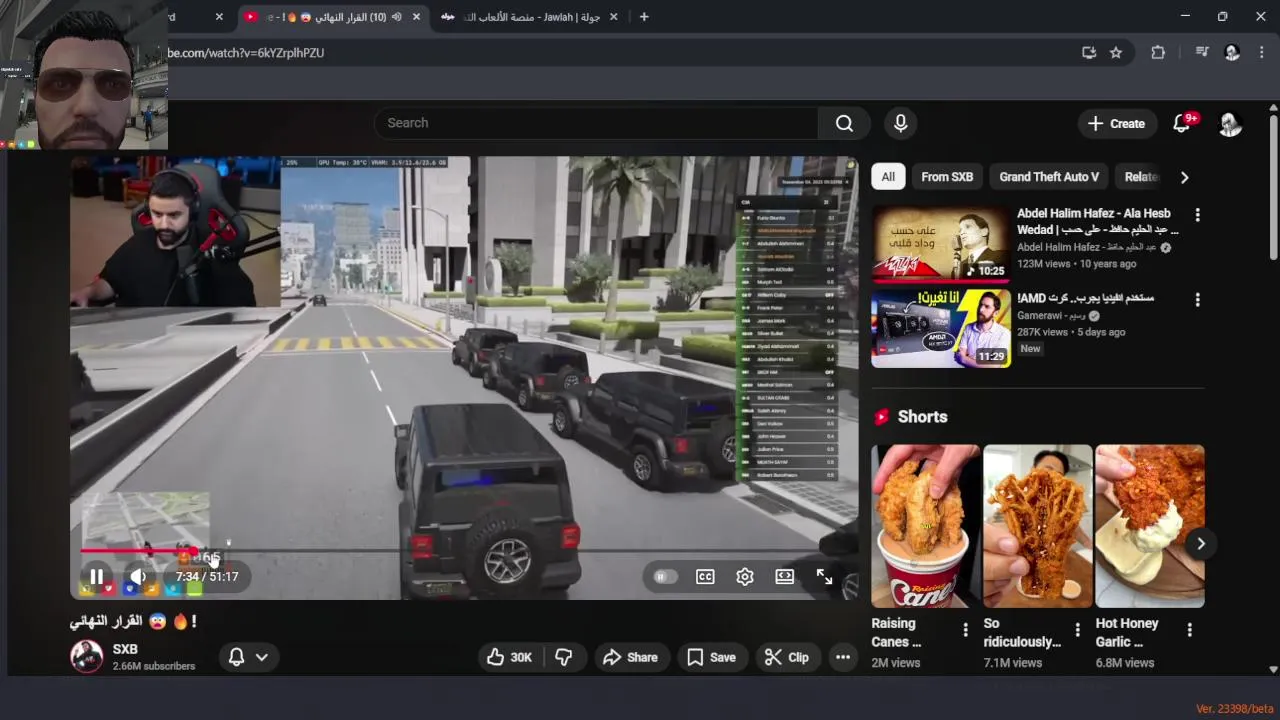This screenshot has height=720, width=1280.
Task: Enter fullscreen mode in player
Action: [x=824, y=577]
